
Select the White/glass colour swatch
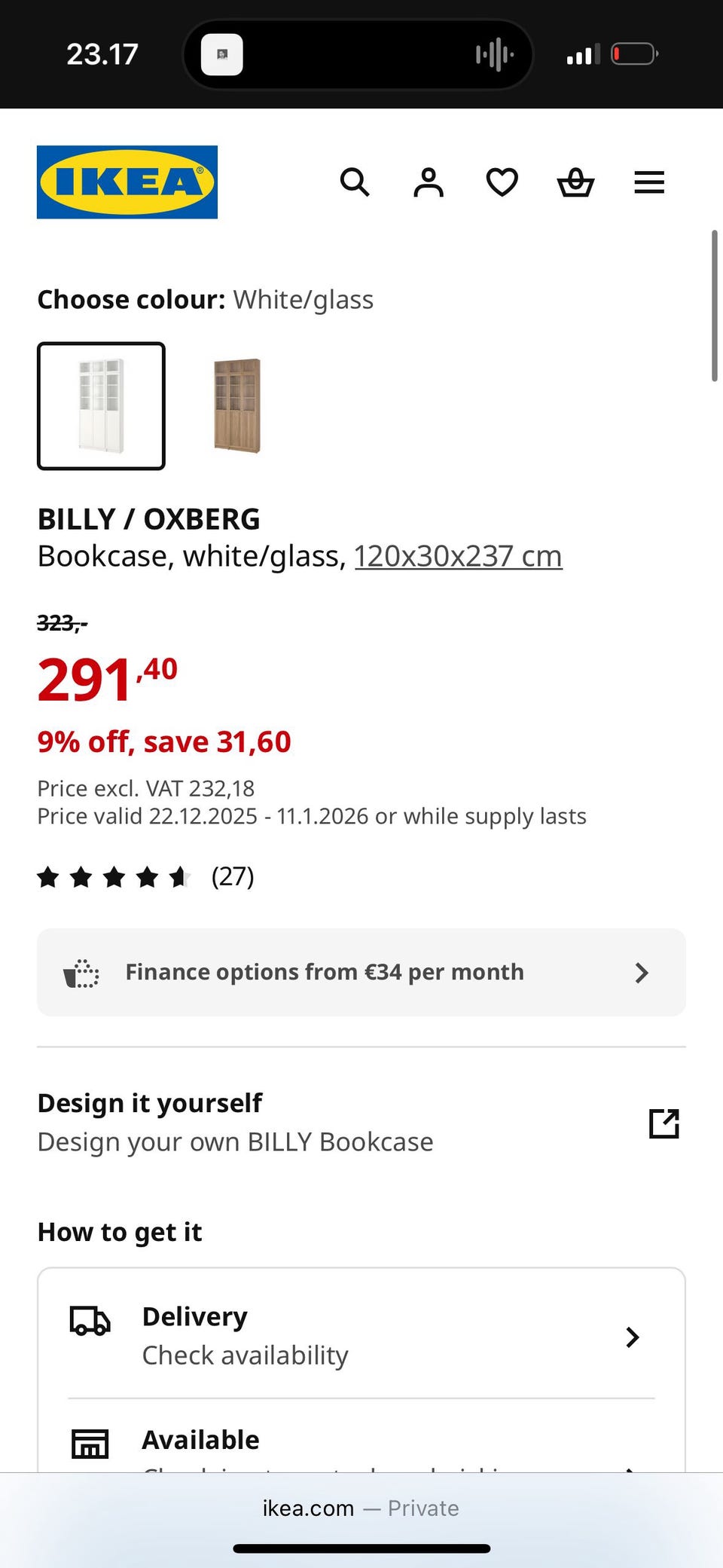pos(101,406)
